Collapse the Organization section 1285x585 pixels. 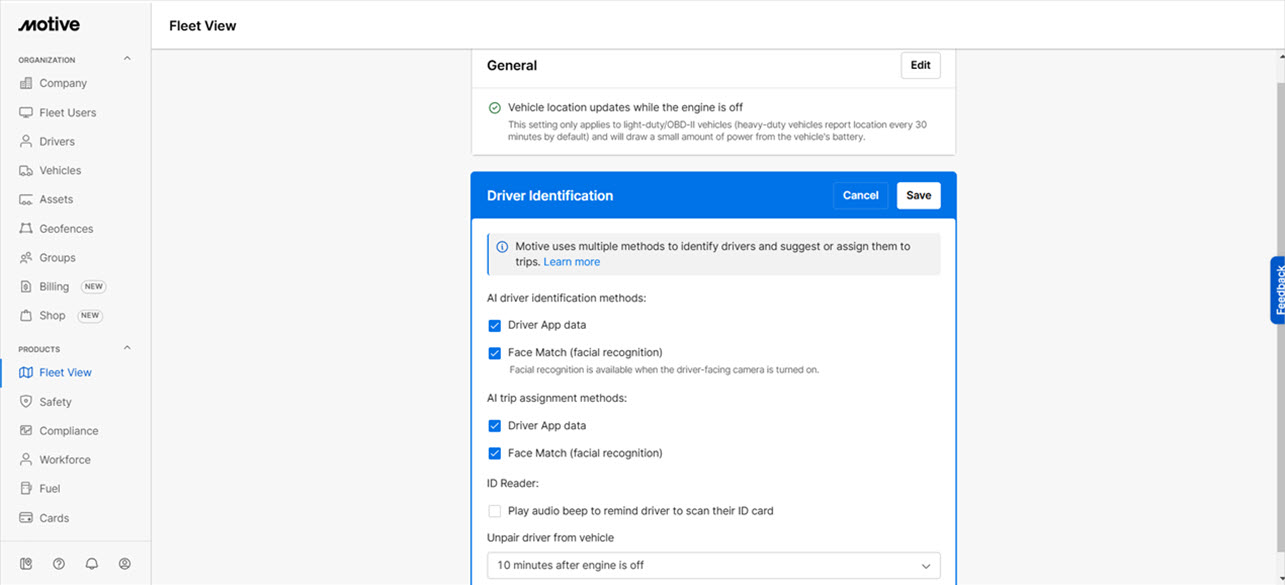point(127,59)
